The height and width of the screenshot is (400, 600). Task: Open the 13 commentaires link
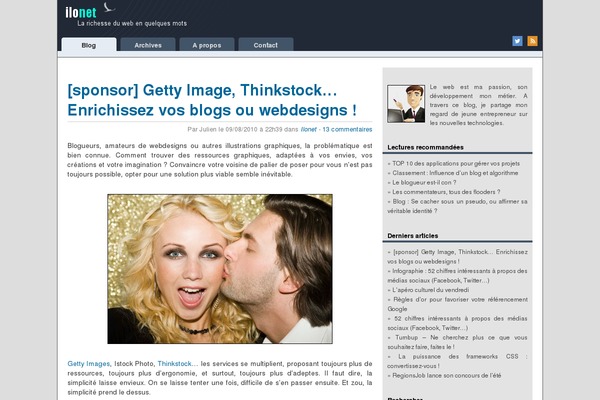(347, 129)
